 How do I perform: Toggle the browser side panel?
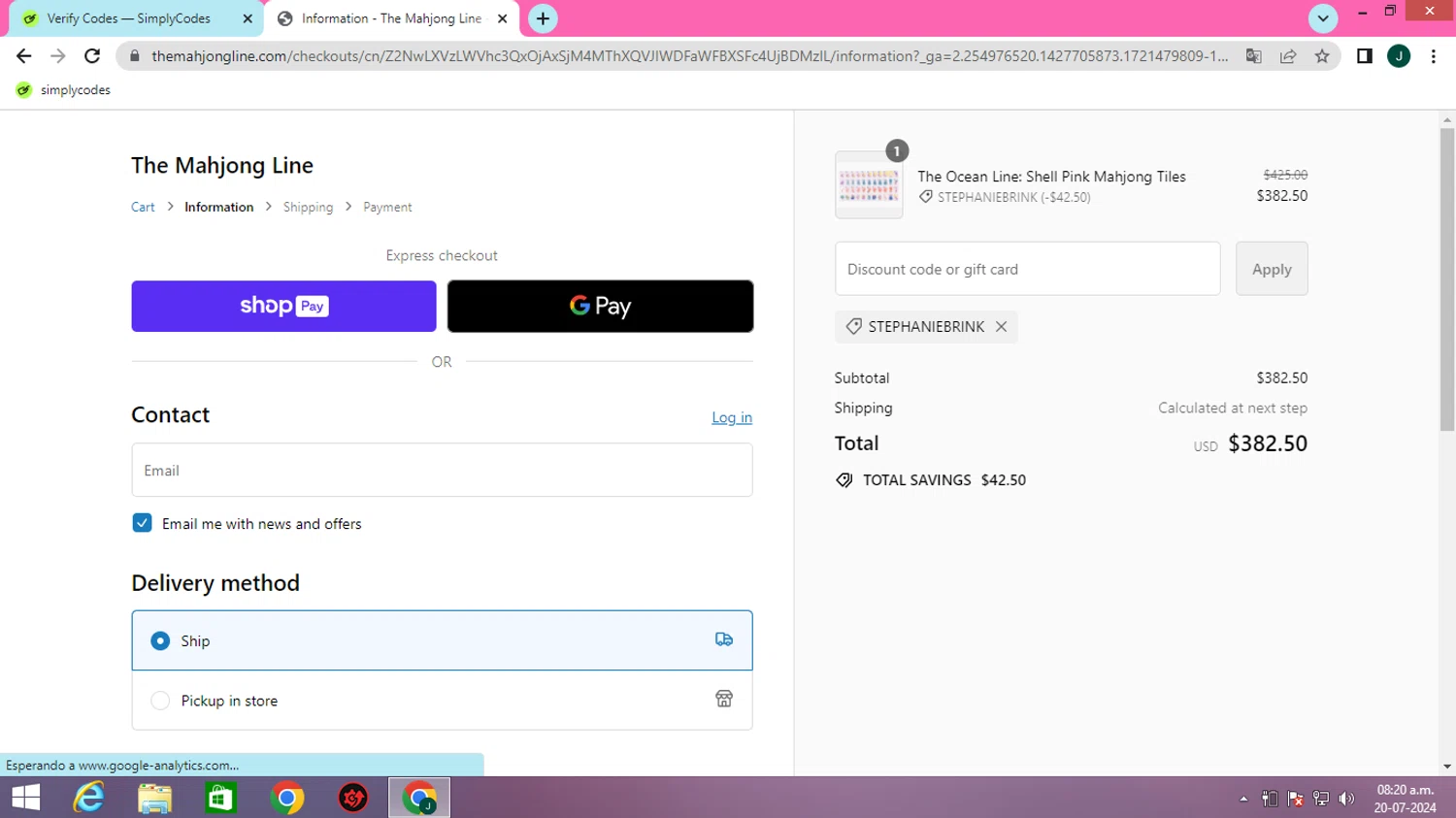1365,56
